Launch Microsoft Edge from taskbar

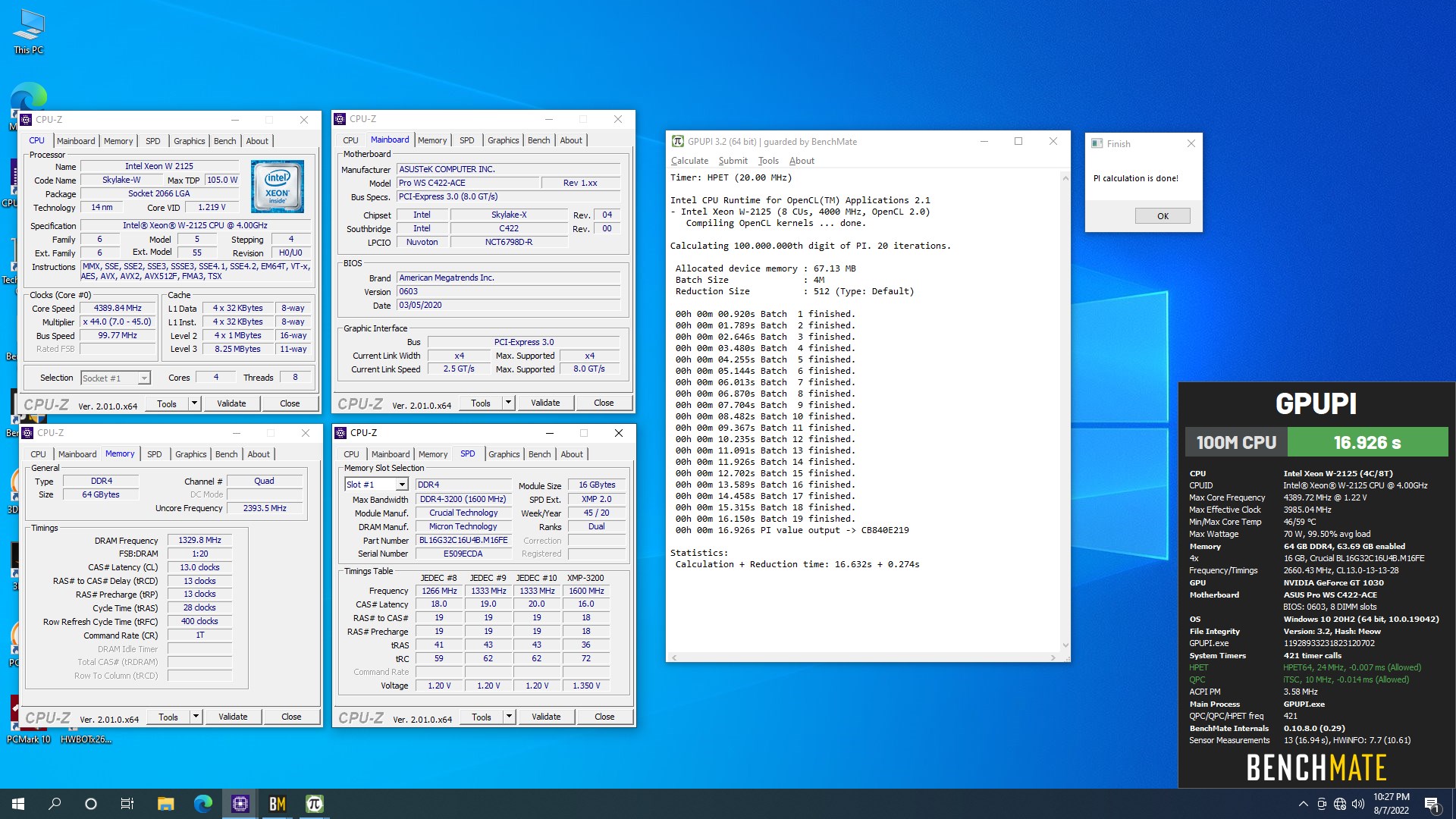(x=202, y=804)
